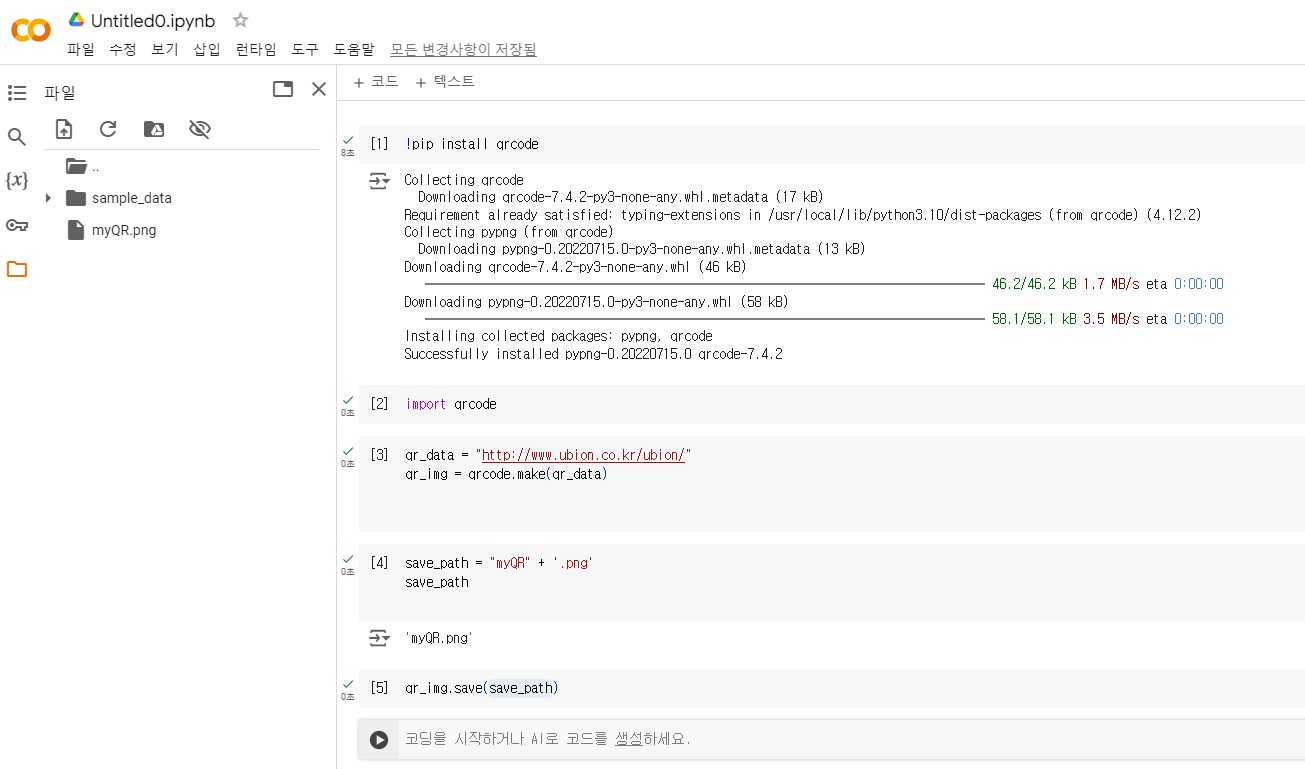This screenshot has height=769, width=1305.
Task: Star the Untitled0.ipynb notebook
Action: pyautogui.click(x=240, y=20)
